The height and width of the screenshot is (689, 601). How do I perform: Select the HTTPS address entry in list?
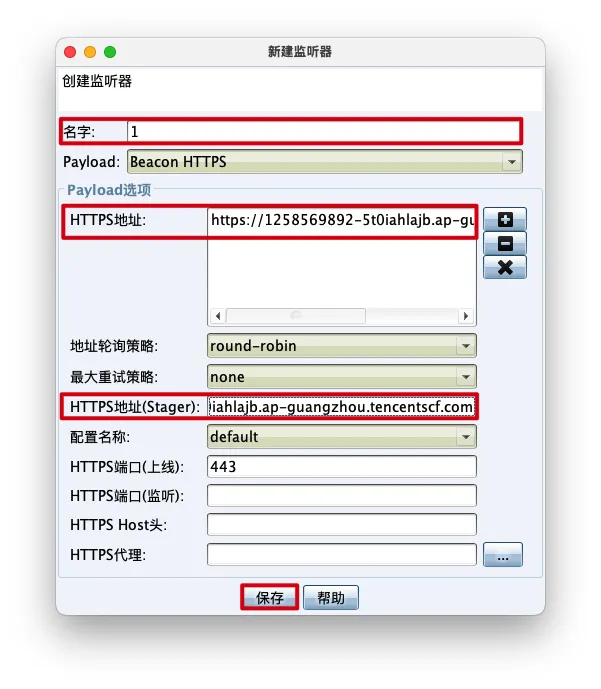(342, 220)
